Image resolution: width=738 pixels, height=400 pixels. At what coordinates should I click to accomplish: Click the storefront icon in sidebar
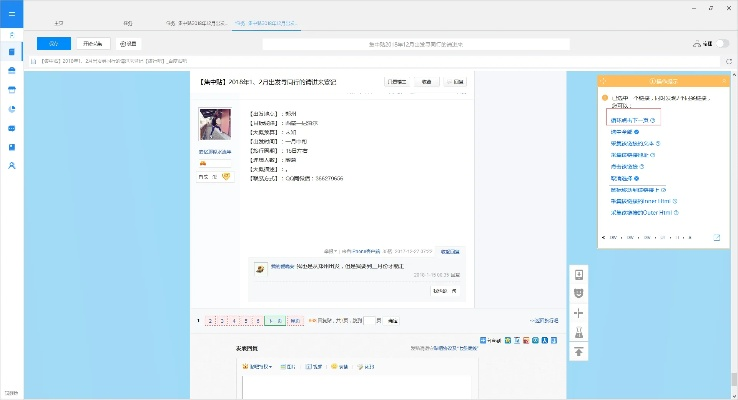click(x=12, y=90)
